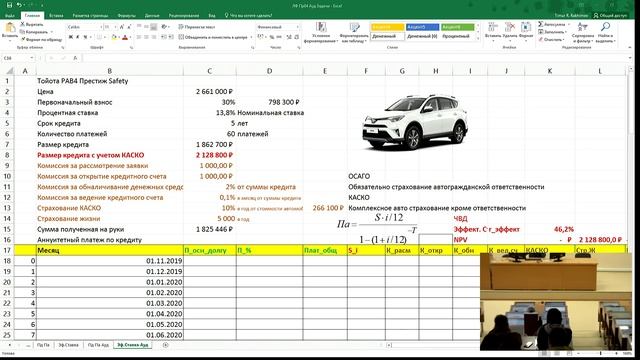Open the Файл tab
The height and width of the screenshot is (360, 640).
[x=10, y=16]
